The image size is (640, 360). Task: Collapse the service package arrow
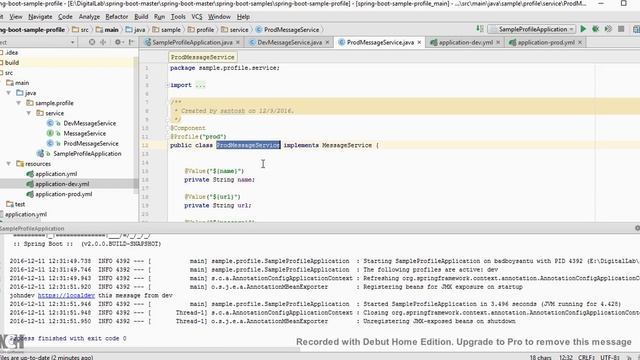(29, 113)
